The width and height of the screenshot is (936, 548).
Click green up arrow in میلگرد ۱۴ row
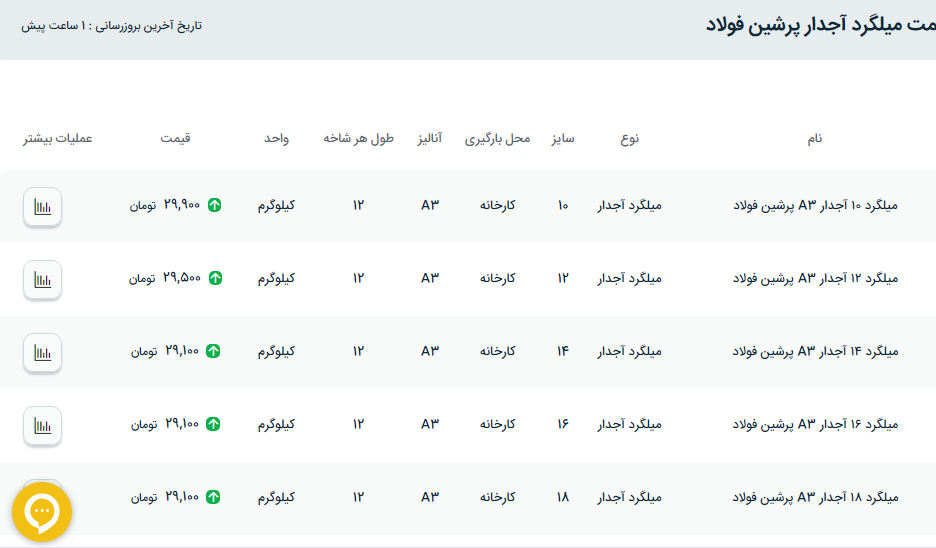tap(213, 352)
